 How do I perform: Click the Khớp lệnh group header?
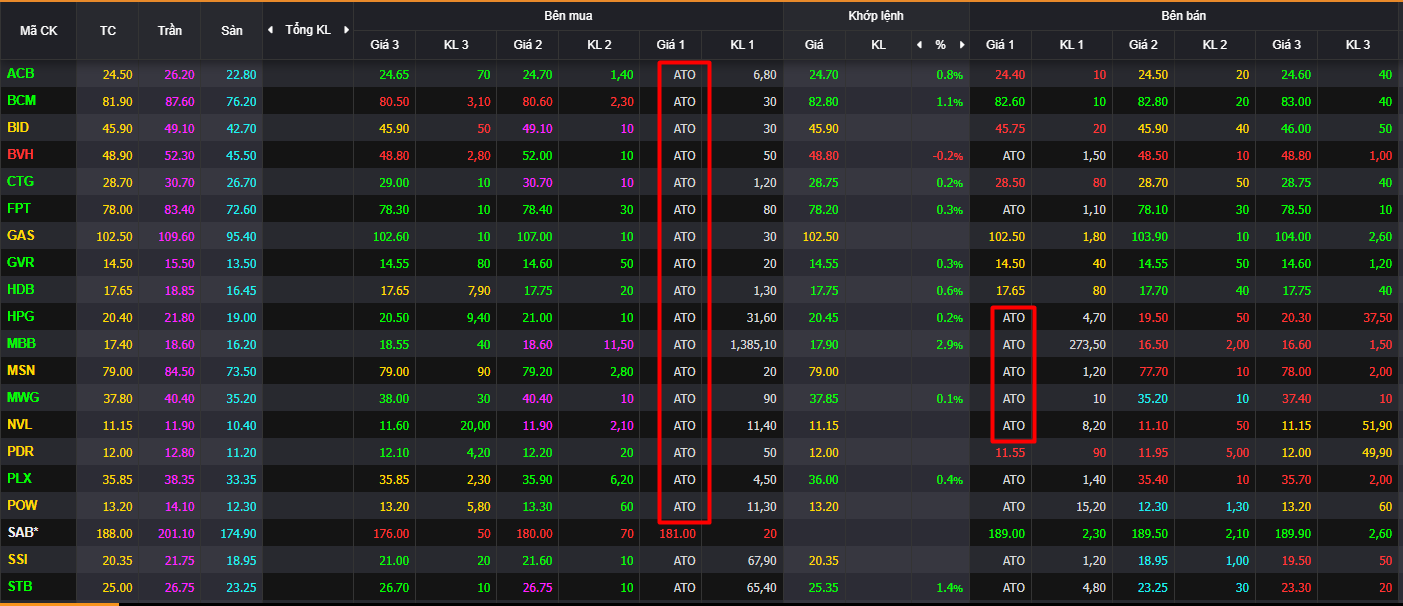876,16
